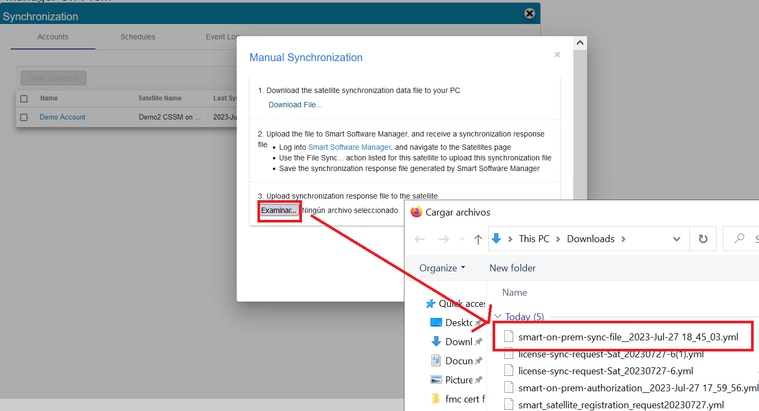Go forward using the file dialog forward arrow

pos(443,239)
